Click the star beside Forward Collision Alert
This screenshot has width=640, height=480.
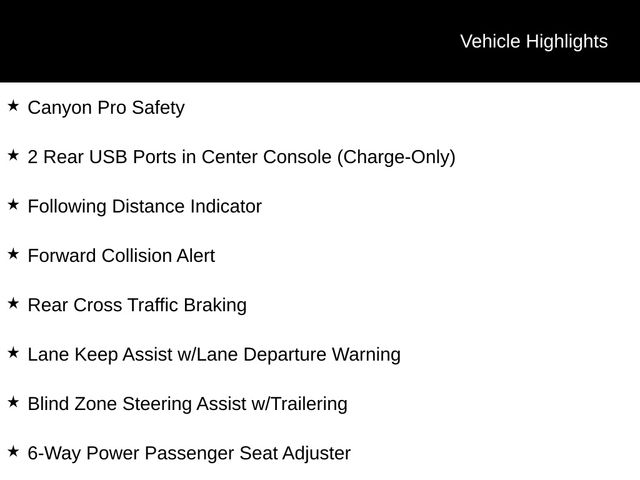pyautogui.click(x=13, y=254)
